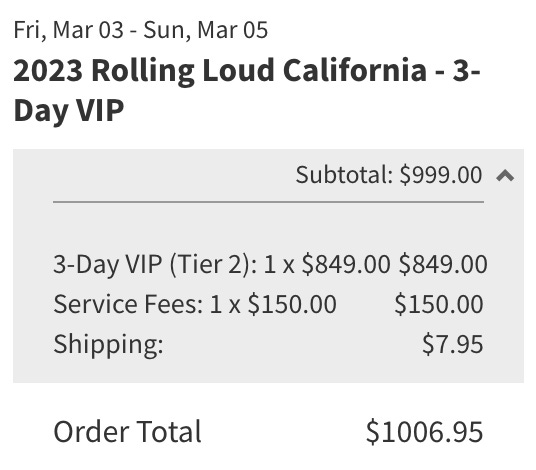Select the Service Fees line item
Screen dimensions: 536x470
tap(268, 304)
